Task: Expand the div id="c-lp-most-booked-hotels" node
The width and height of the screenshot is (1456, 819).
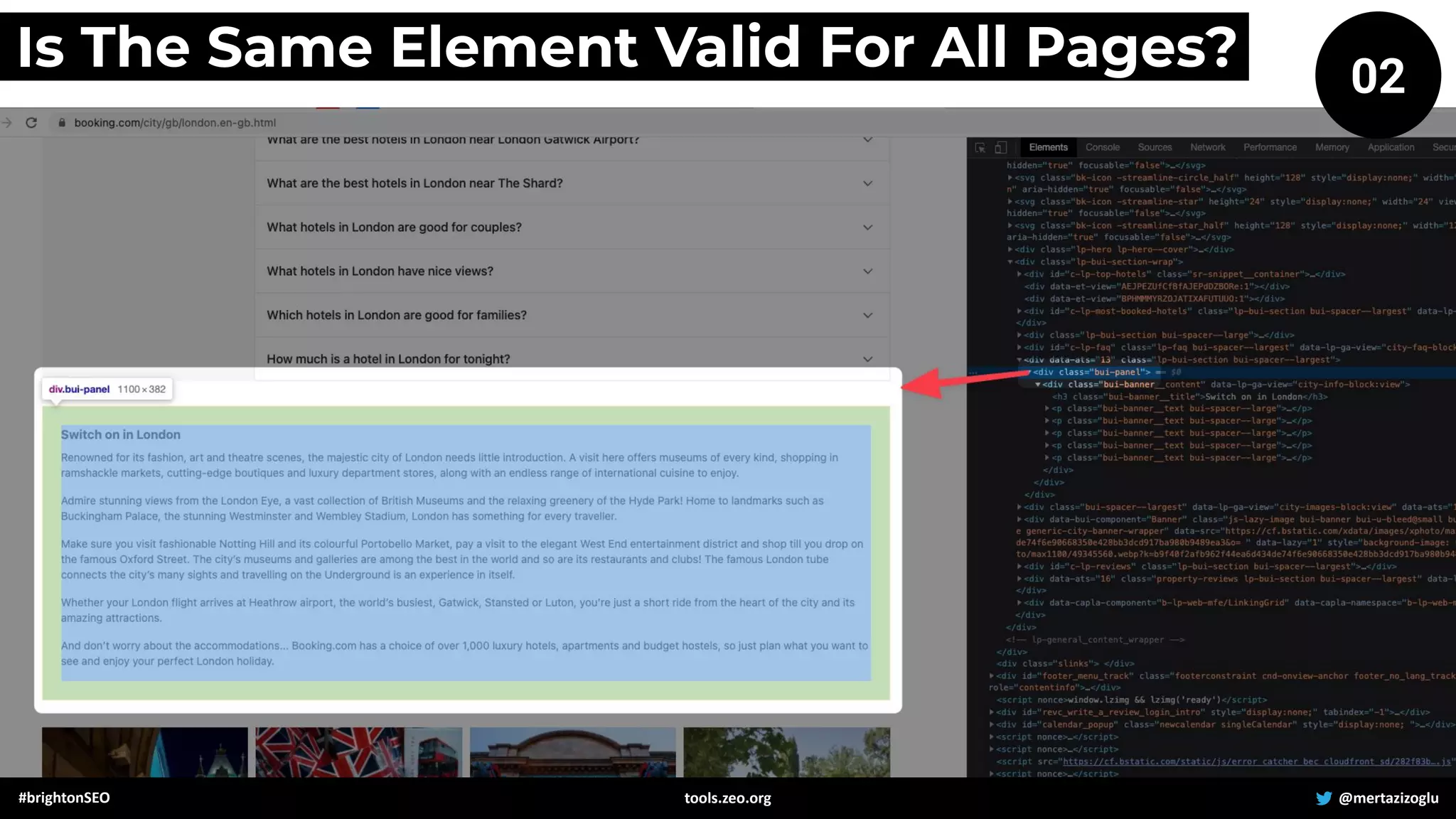Action: 1019,311
